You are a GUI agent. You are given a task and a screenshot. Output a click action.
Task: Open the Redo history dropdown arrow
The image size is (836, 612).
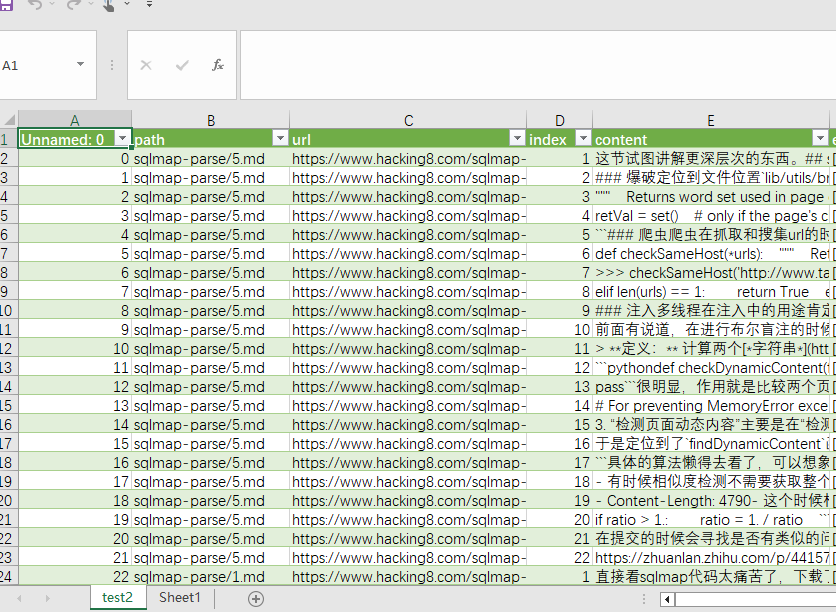91,4
